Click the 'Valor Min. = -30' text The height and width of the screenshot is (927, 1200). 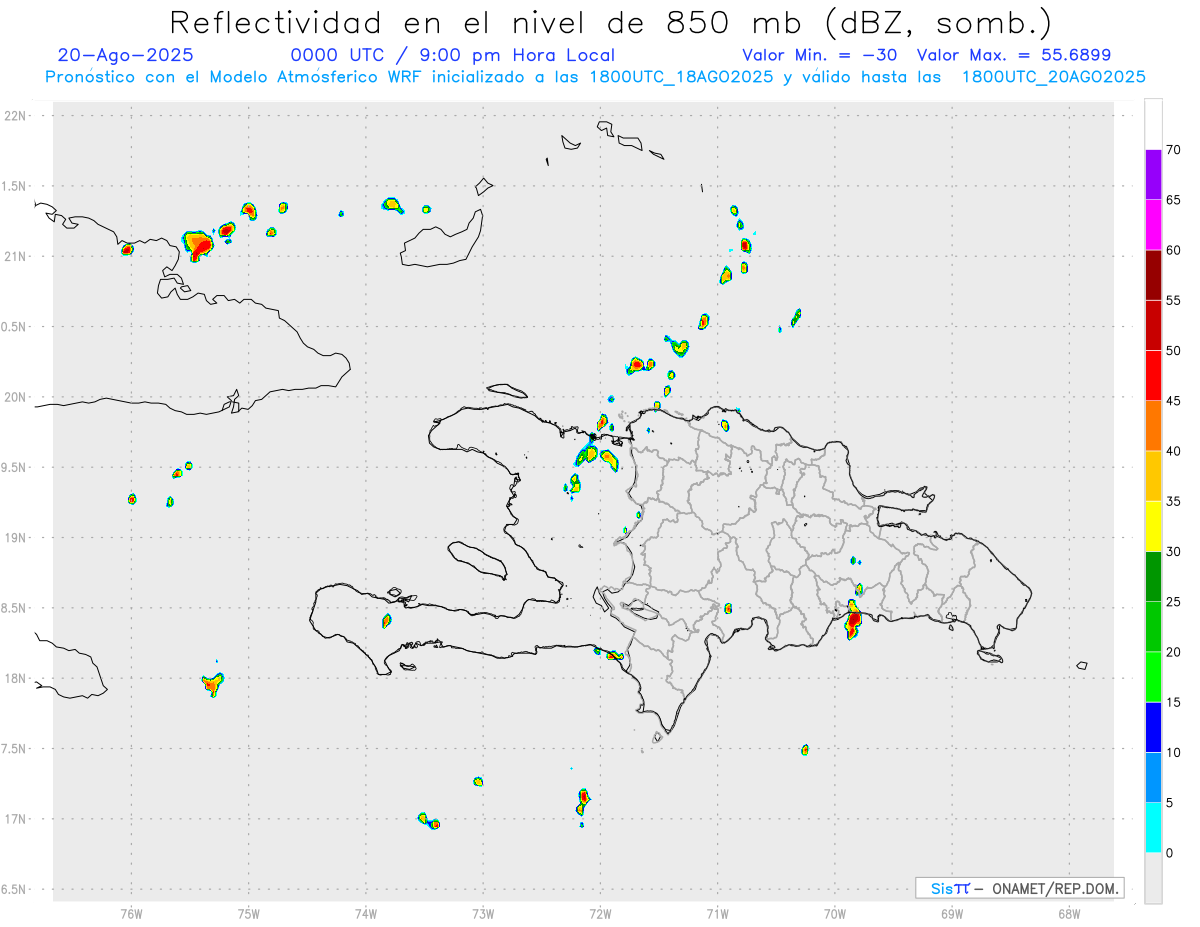pos(822,55)
